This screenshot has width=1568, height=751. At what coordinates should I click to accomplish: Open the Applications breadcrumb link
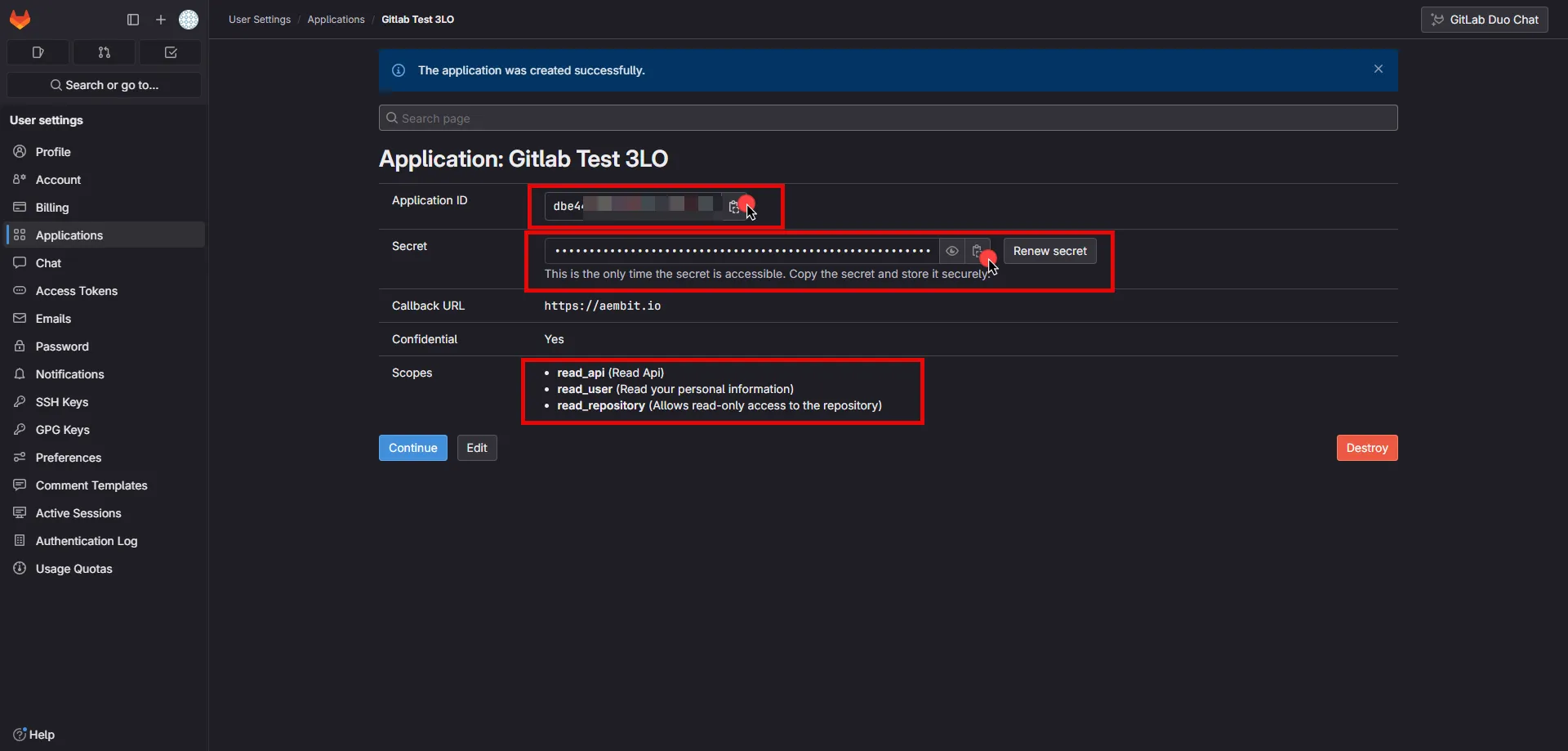(x=336, y=19)
